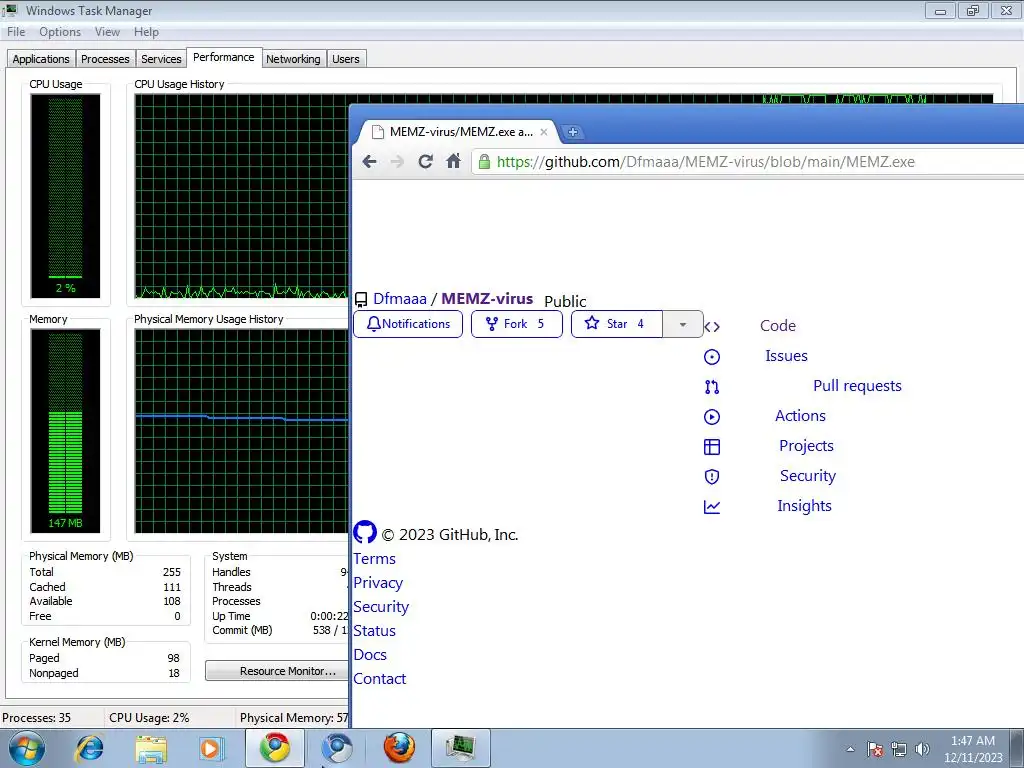Open Task Manager File menu
Screen dimensions: 1024x768
click(x=16, y=32)
